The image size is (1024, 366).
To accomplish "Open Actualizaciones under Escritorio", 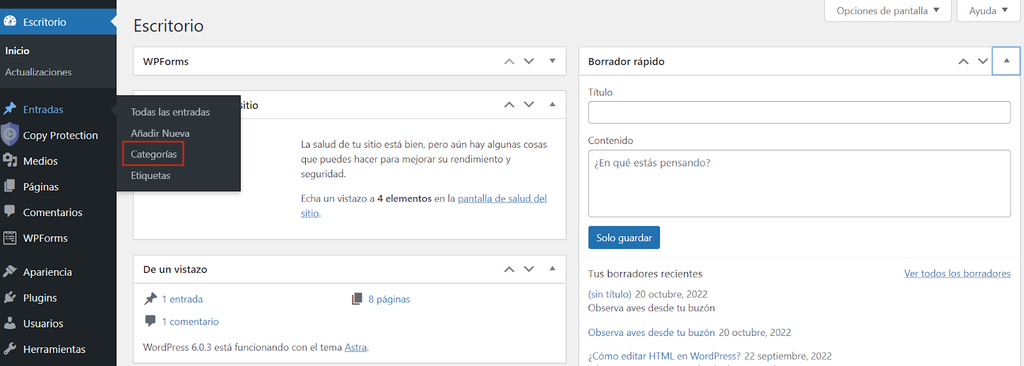I will coord(39,72).
